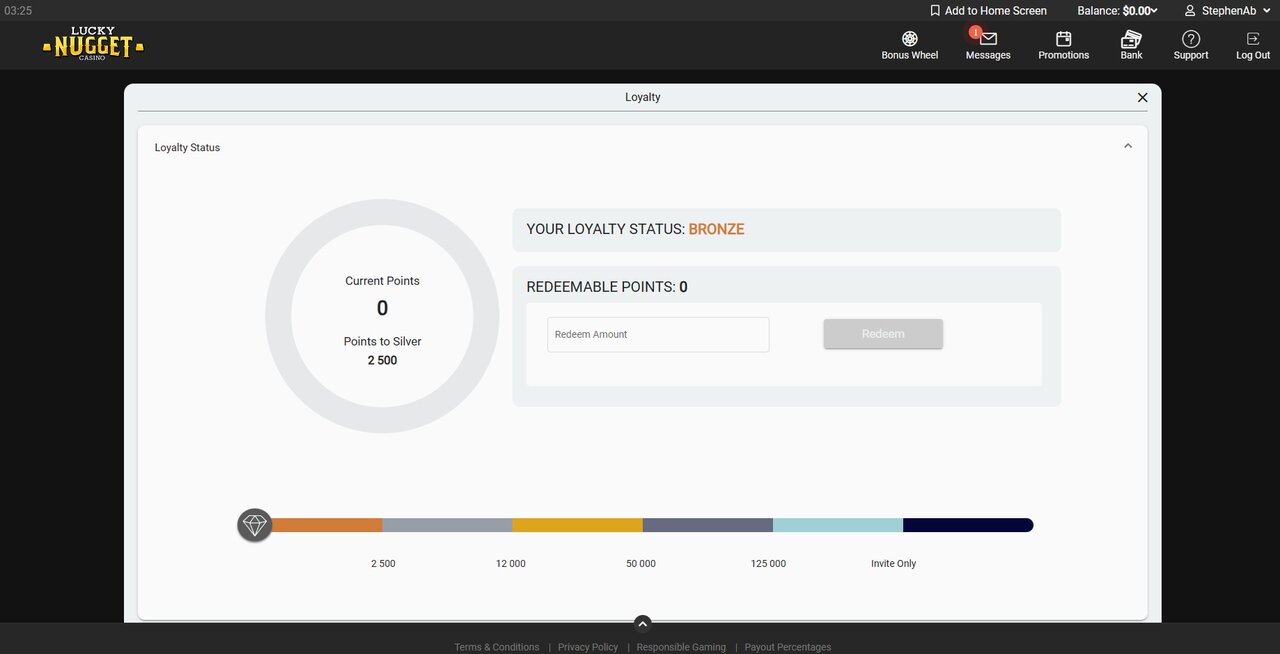Open the Promotions calendar icon
This screenshot has width=1280, height=654.
coord(1063,40)
